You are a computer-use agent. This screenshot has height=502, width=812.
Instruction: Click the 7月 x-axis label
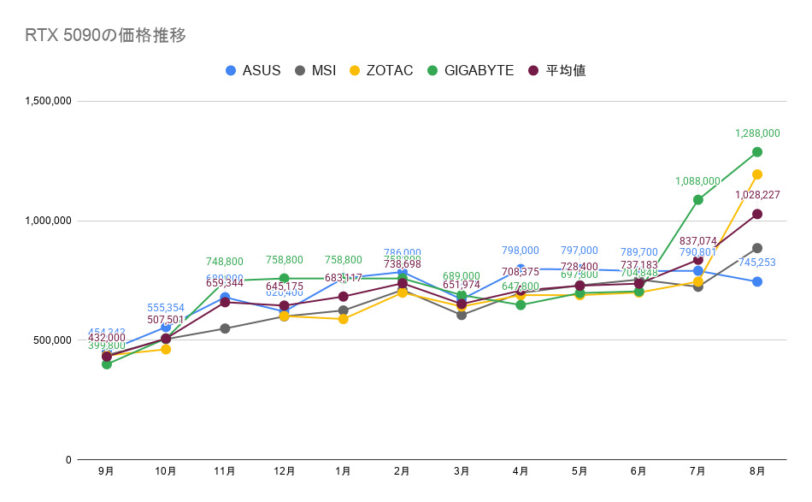click(x=698, y=471)
